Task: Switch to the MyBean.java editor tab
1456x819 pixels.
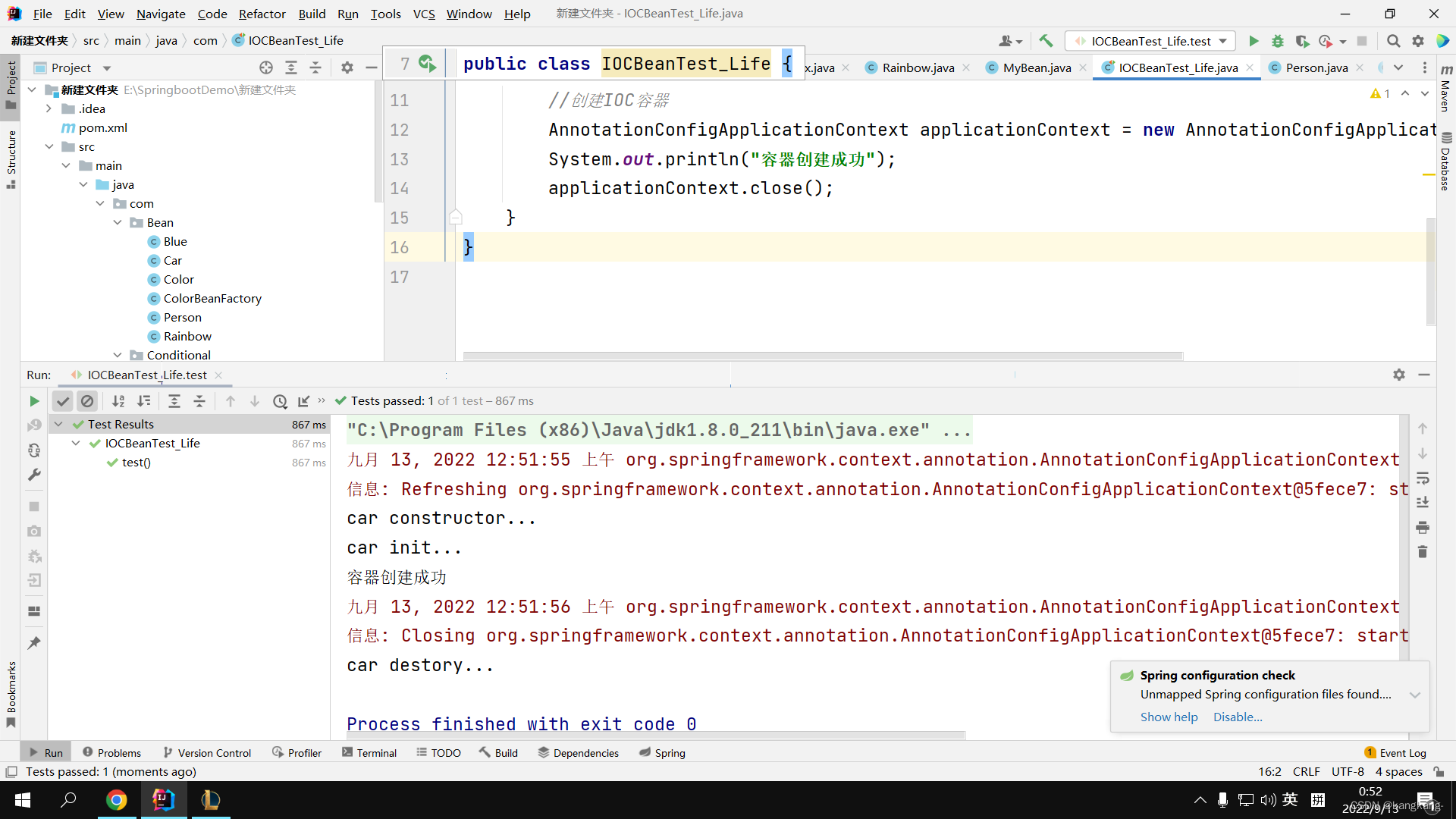Action: tap(1036, 67)
